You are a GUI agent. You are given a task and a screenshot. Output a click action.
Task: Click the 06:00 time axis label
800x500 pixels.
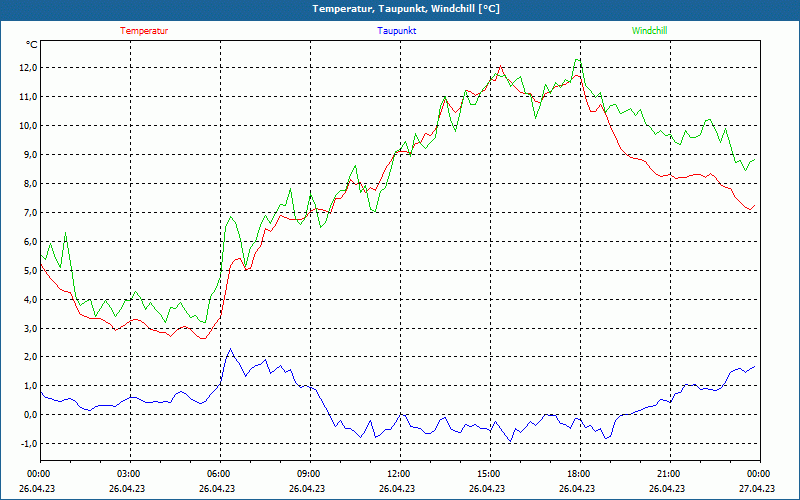(218, 474)
